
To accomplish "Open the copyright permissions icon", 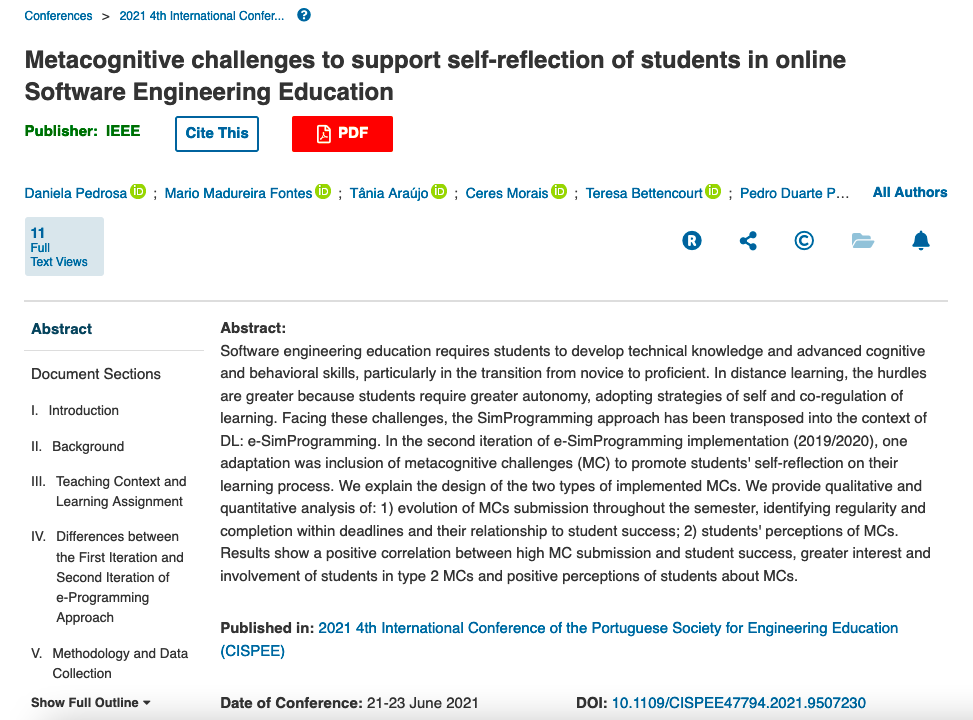I will point(804,240).
